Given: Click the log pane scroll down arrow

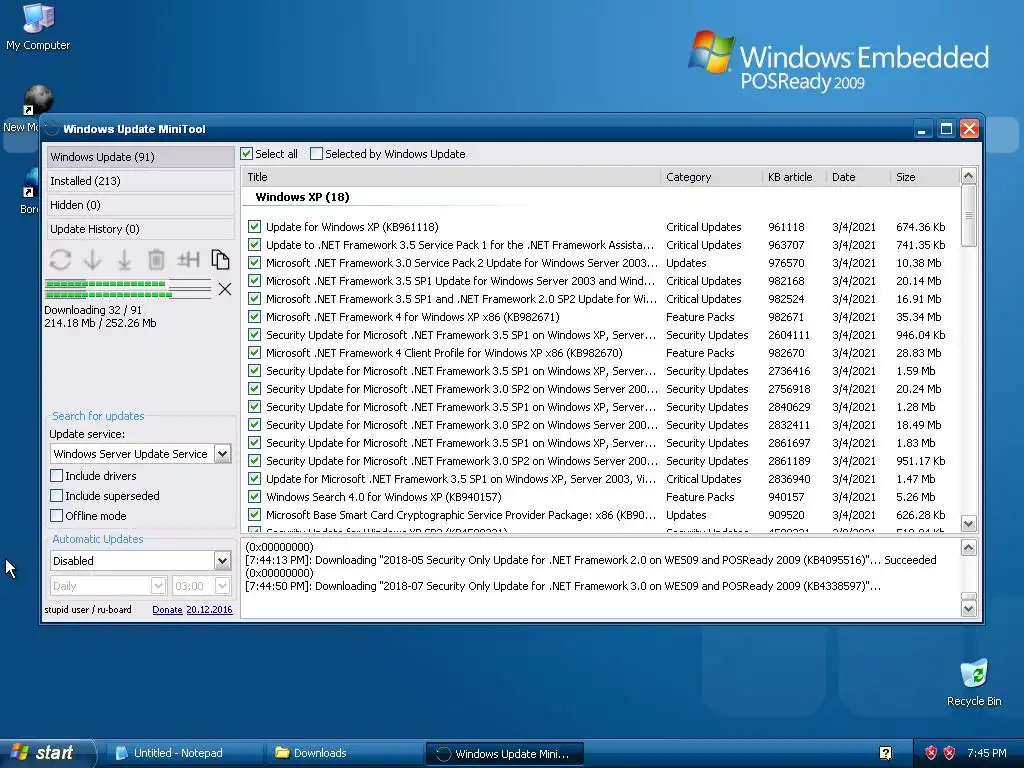Looking at the screenshot, I should pos(968,609).
